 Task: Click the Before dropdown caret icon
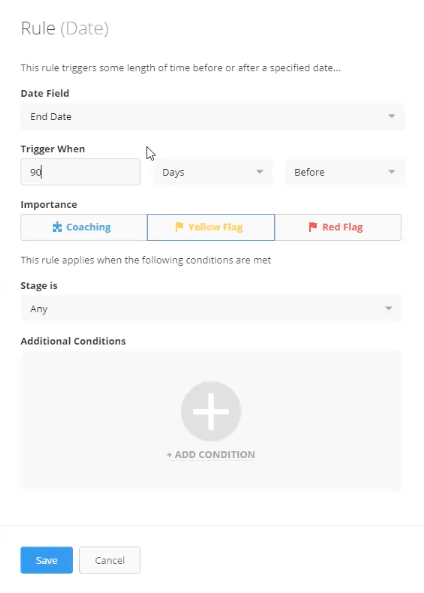(x=391, y=172)
